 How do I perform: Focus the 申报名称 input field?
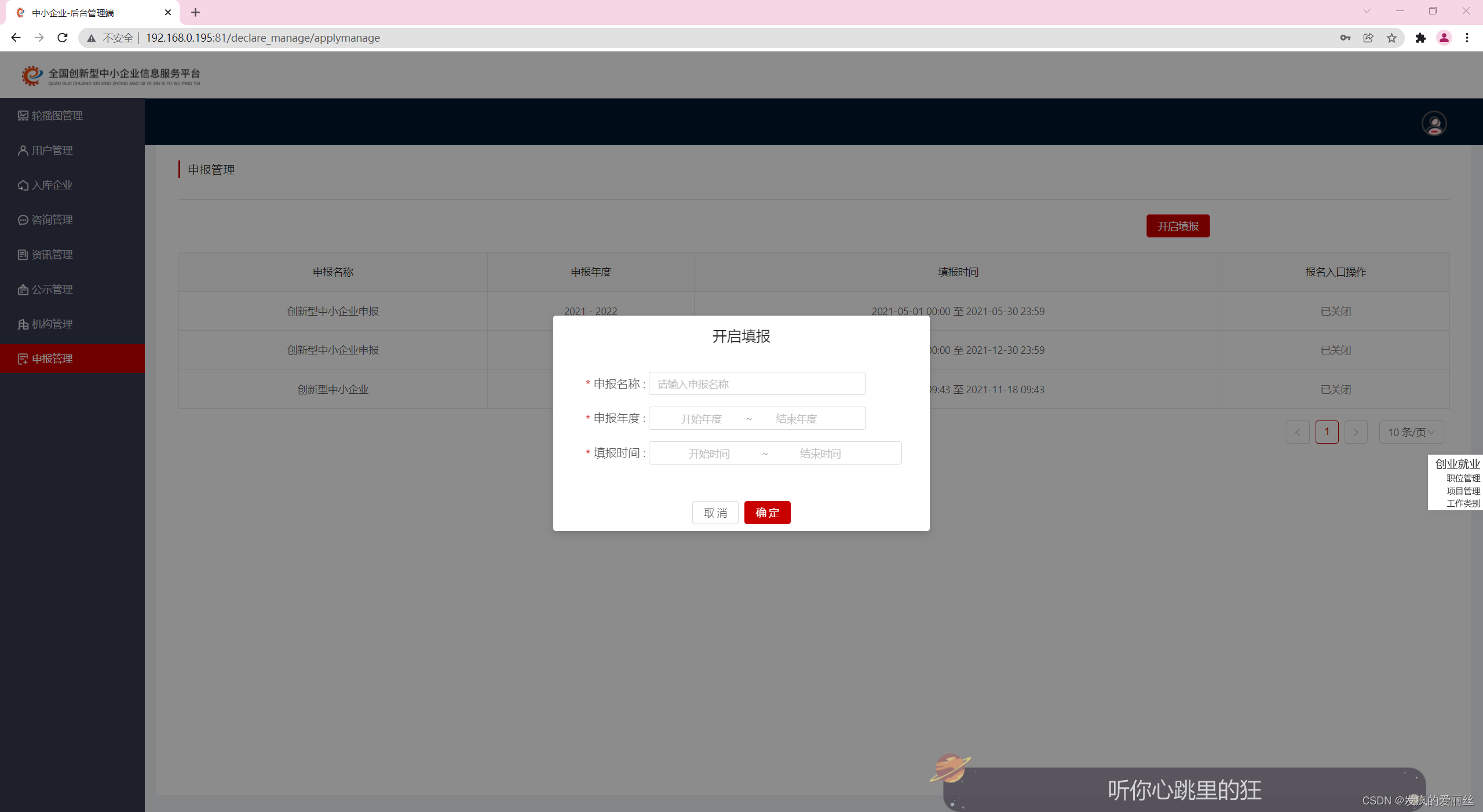point(757,384)
